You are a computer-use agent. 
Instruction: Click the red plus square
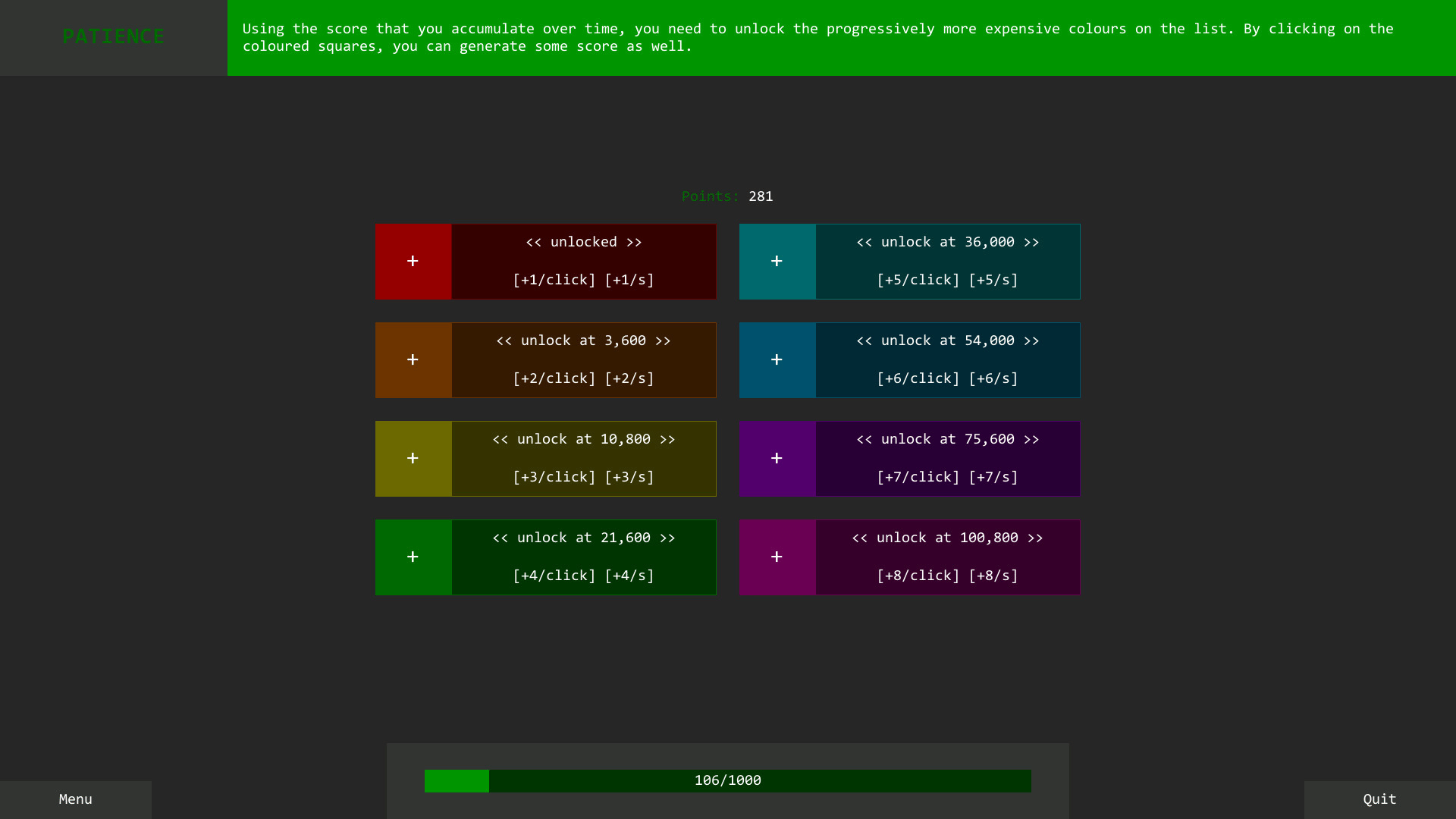pyautogui.click(x=413, y=262)
